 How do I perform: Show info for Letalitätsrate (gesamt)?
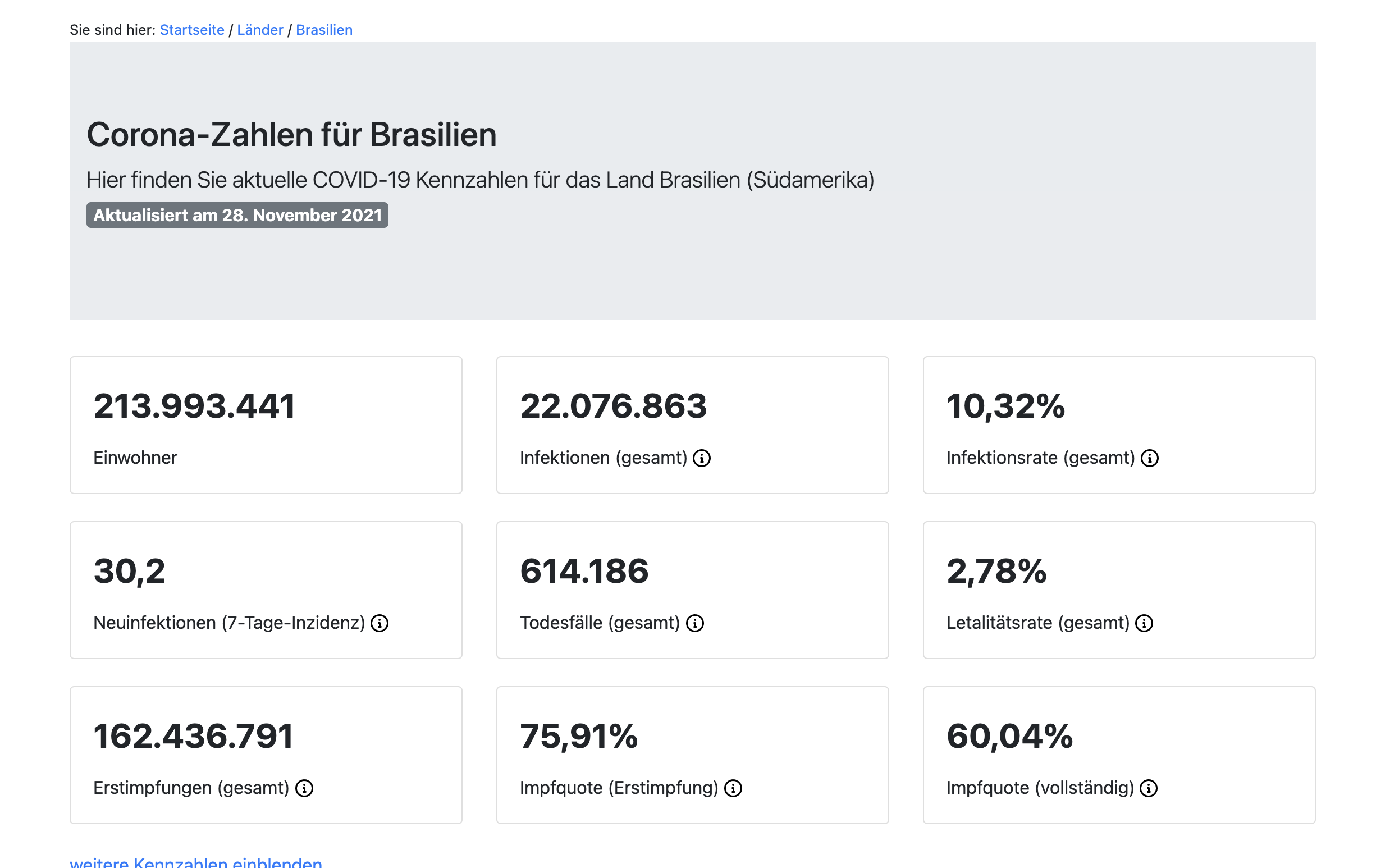[1144, 623]
